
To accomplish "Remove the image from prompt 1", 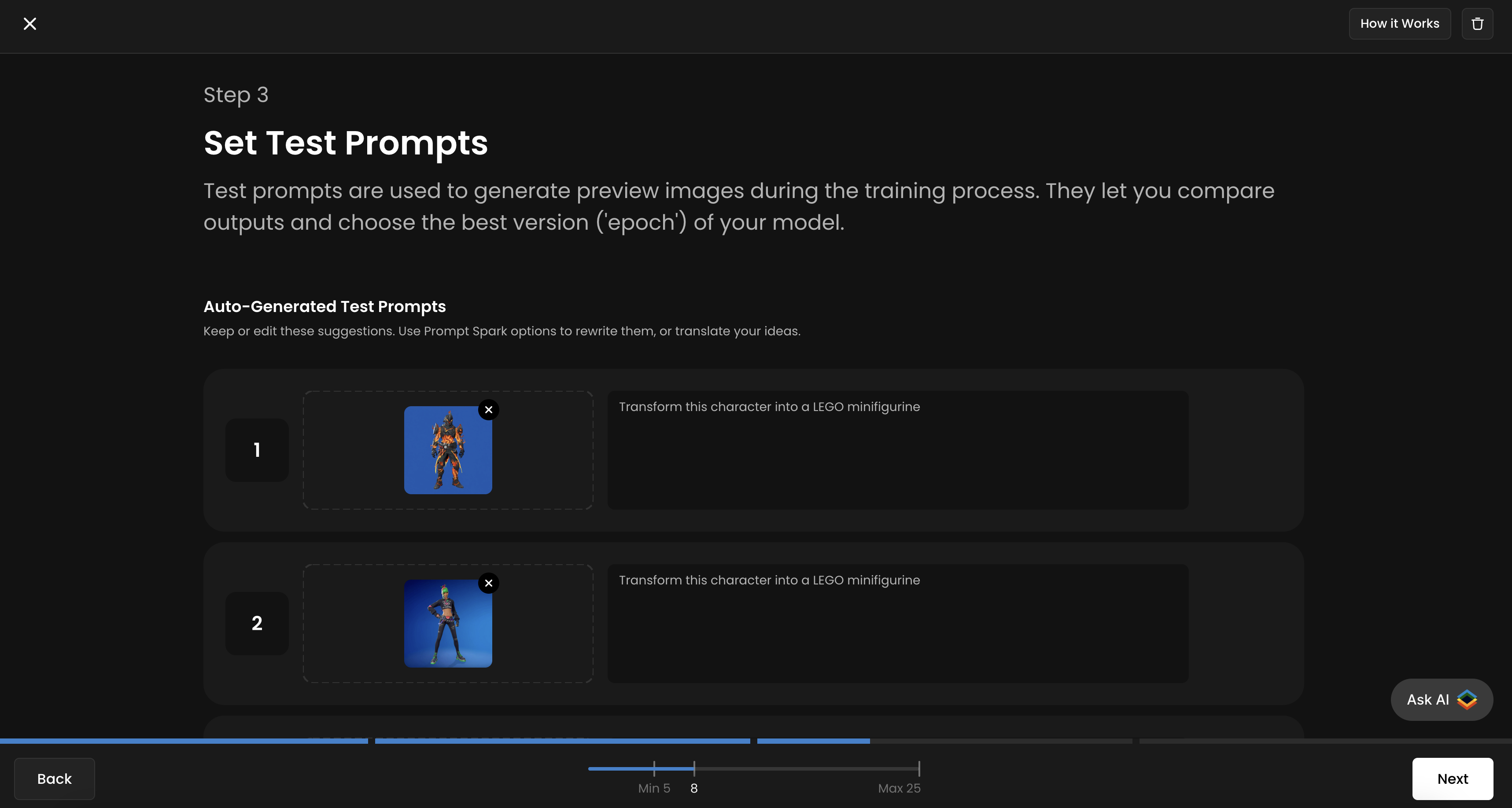I will click(488, 410).
